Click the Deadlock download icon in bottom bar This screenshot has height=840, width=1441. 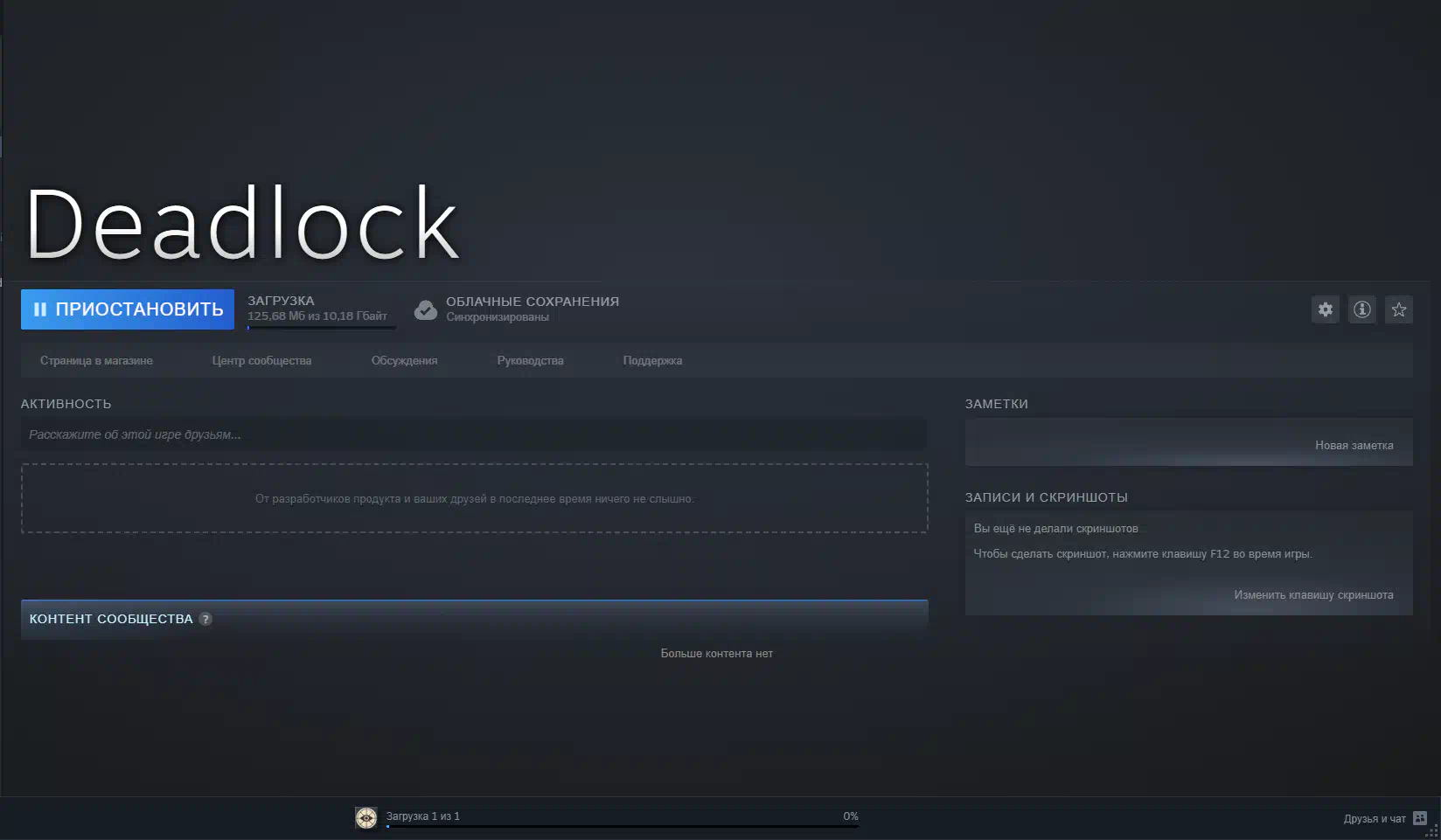(366, 817)
